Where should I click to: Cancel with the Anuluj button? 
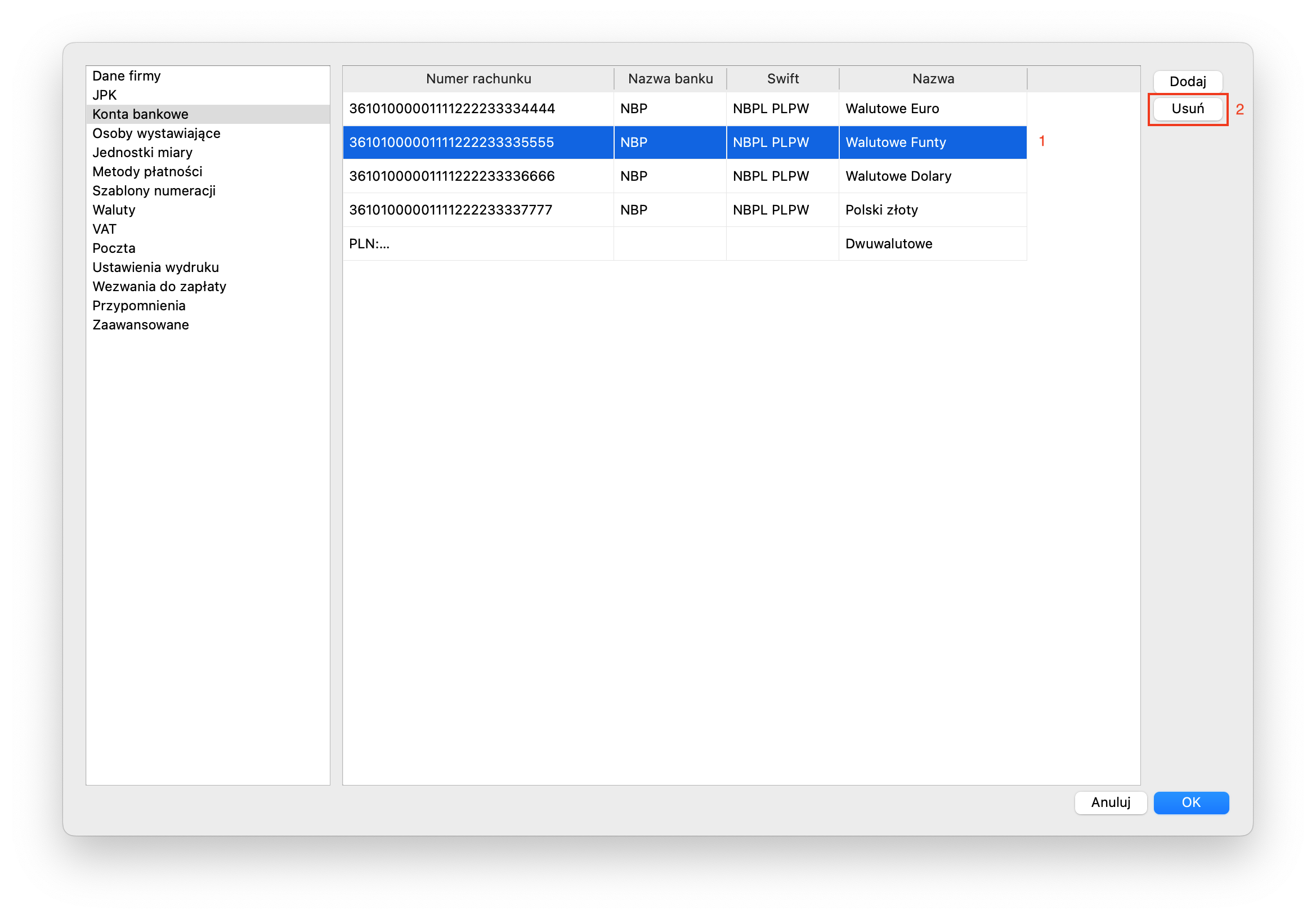[1110, 802]
